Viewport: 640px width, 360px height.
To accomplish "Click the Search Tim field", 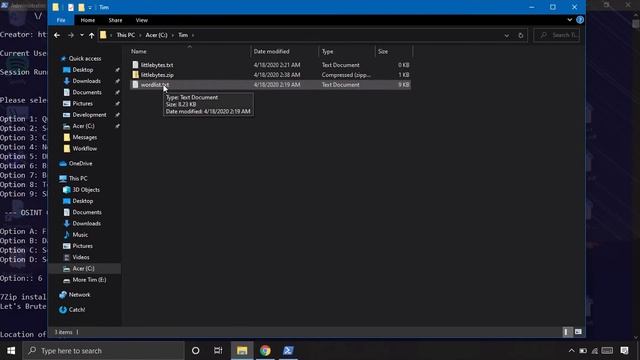I will point(557,36).
